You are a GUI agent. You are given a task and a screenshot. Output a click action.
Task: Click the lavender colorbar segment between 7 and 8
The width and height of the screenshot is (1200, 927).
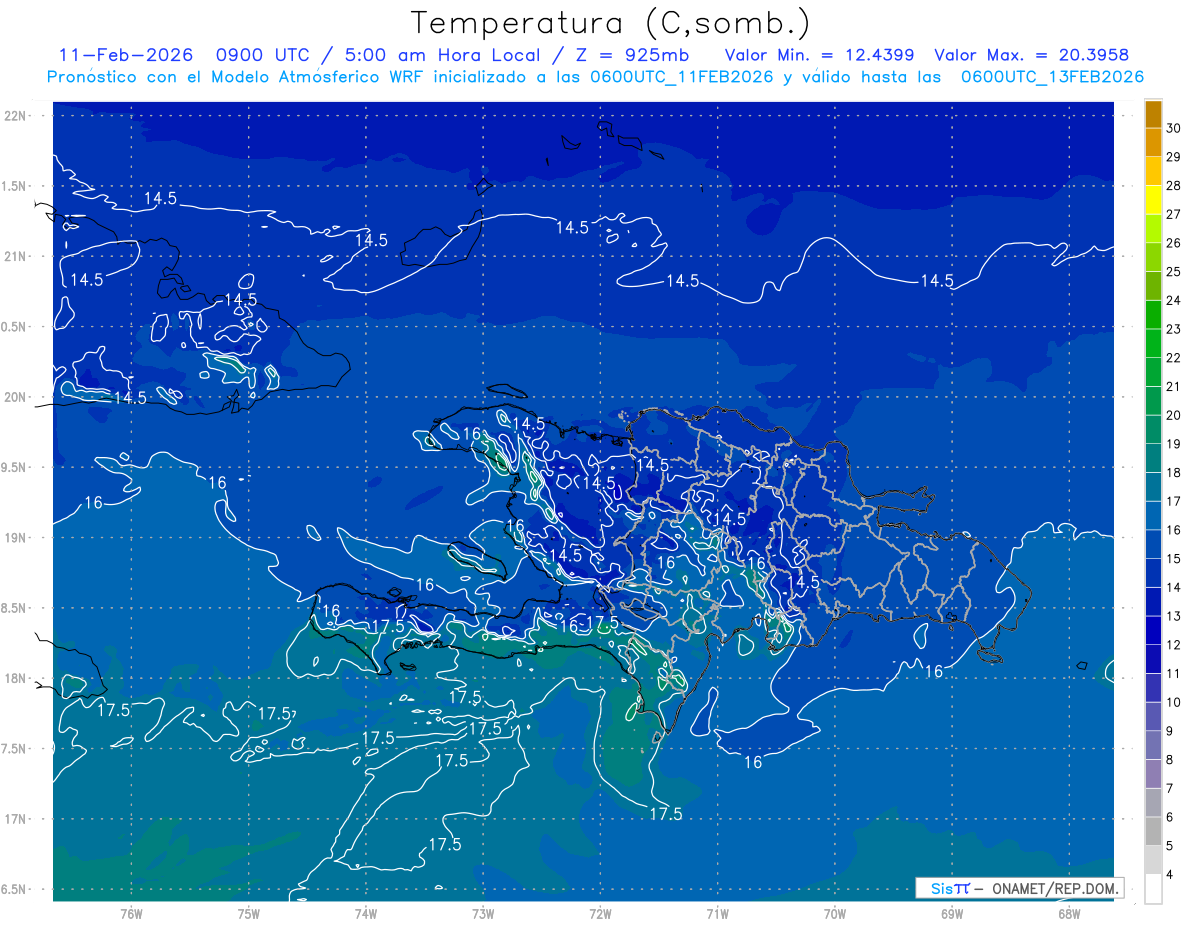tap(1153, 774)
